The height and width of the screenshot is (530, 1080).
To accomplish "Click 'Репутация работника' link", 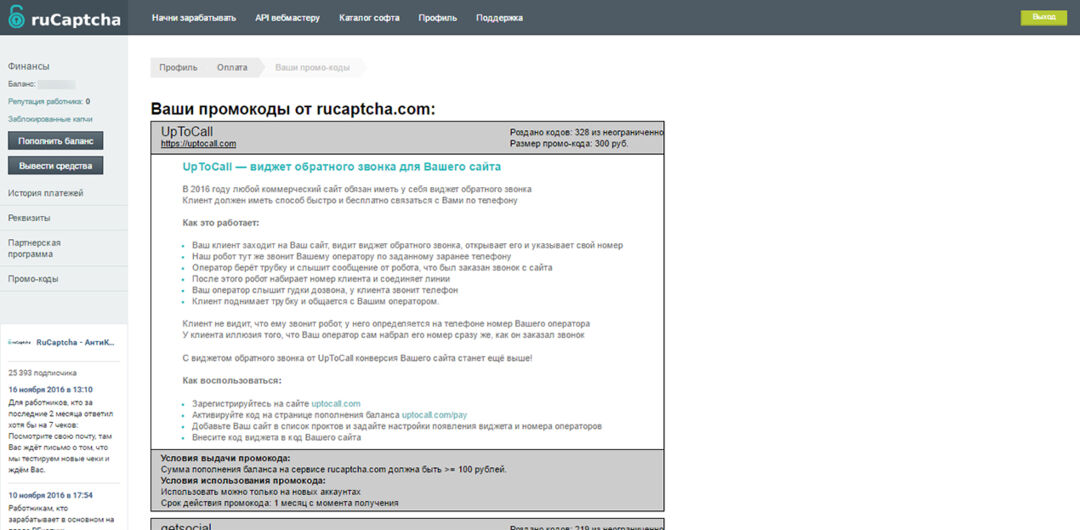I will [x=45, y=101].
